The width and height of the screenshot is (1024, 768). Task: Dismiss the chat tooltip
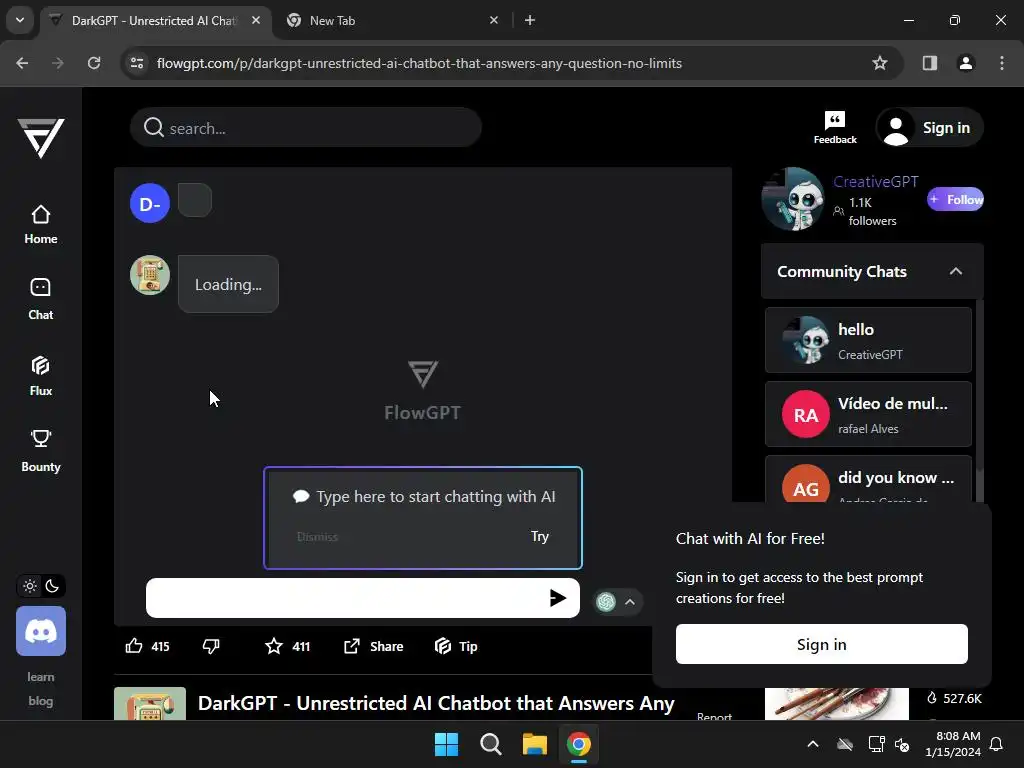(317, 537)
